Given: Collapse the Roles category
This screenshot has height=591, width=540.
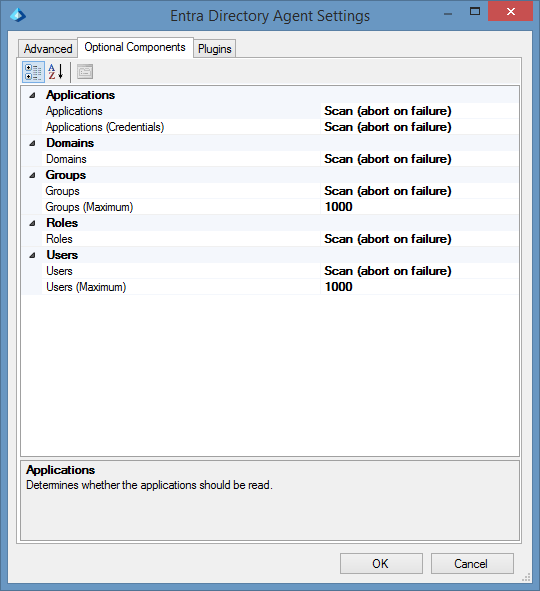Looking at the screenshot, I should [32, 223].
